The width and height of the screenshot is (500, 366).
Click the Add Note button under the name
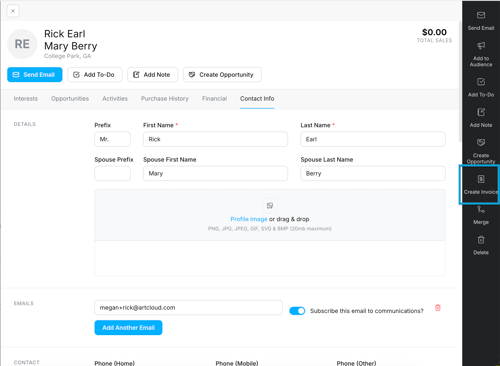152,75
